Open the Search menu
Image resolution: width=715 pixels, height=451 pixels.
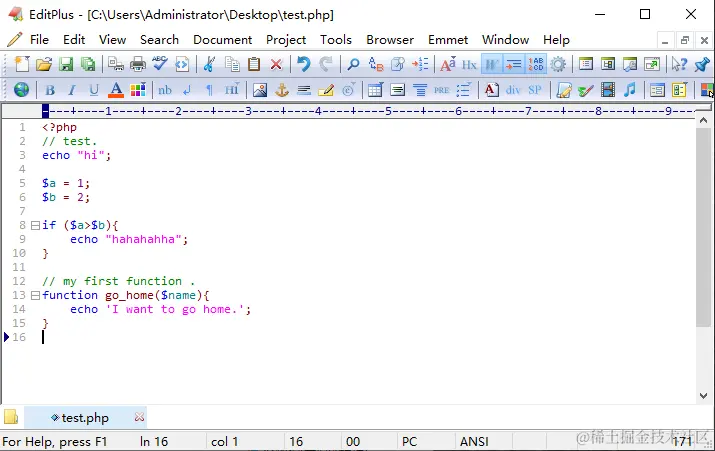tap(159, 40)
